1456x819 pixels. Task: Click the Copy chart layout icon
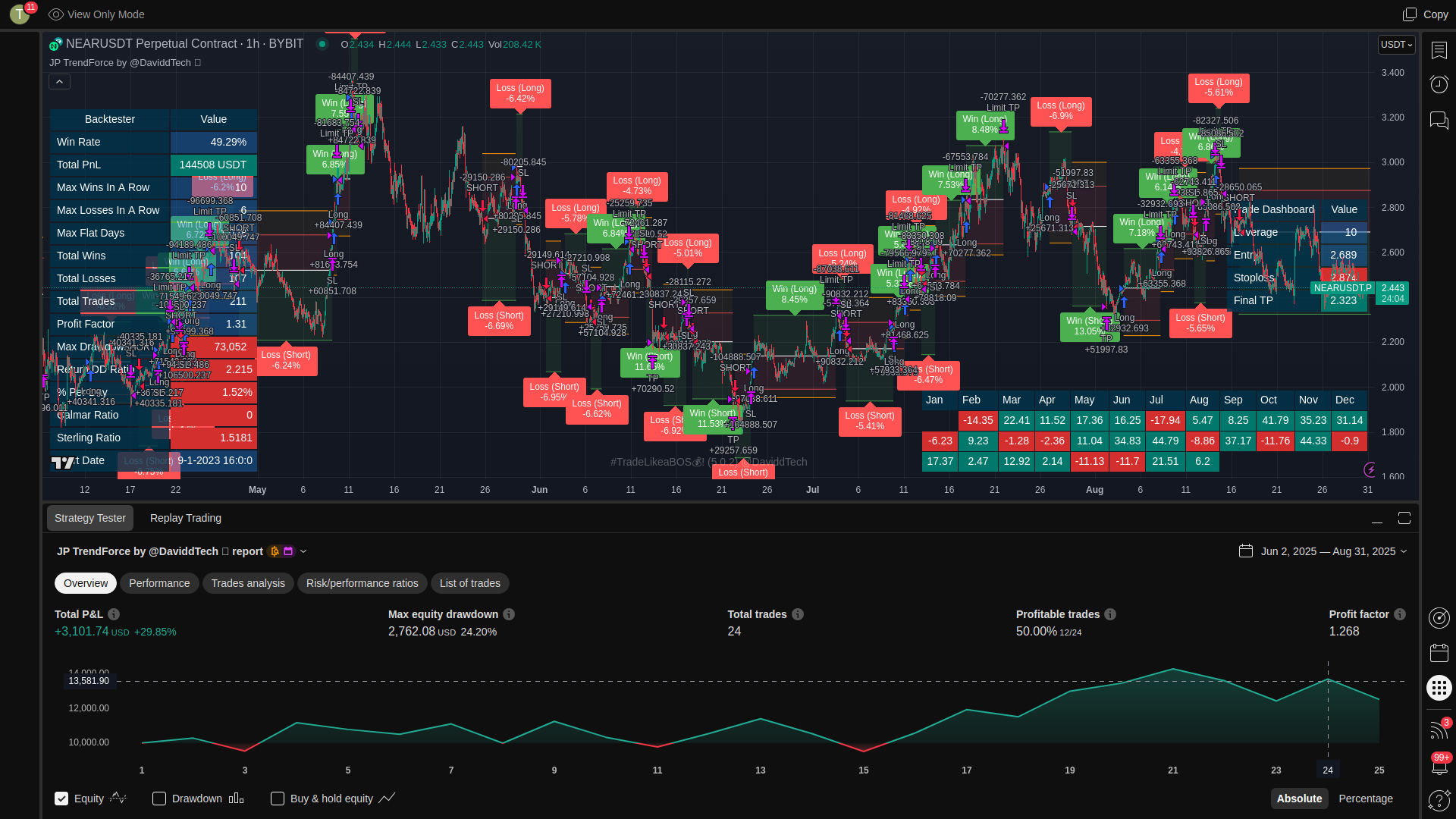click(1410, 14)
